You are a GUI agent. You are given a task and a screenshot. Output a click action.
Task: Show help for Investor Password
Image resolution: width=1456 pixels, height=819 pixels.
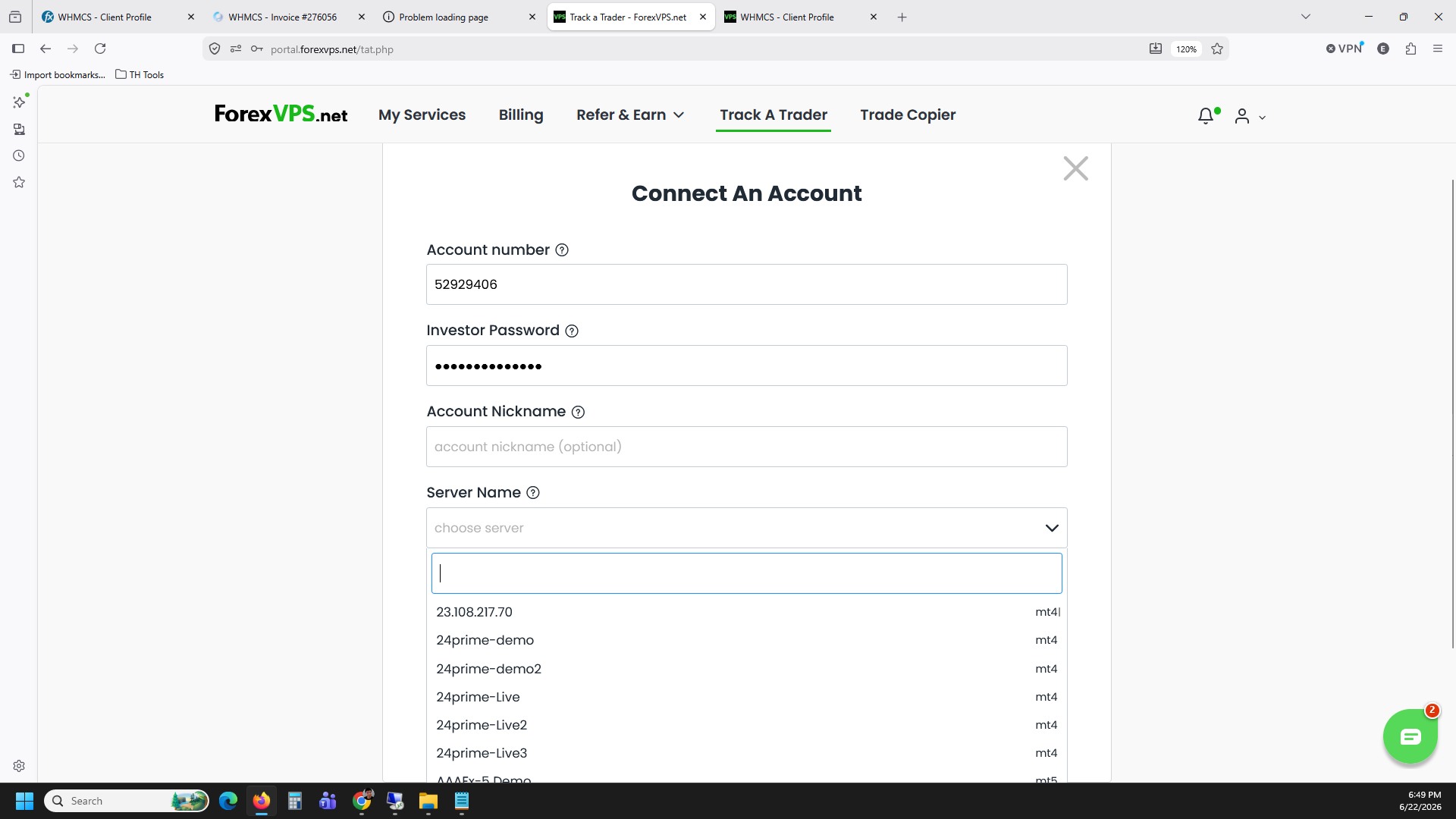pos(572,331)
